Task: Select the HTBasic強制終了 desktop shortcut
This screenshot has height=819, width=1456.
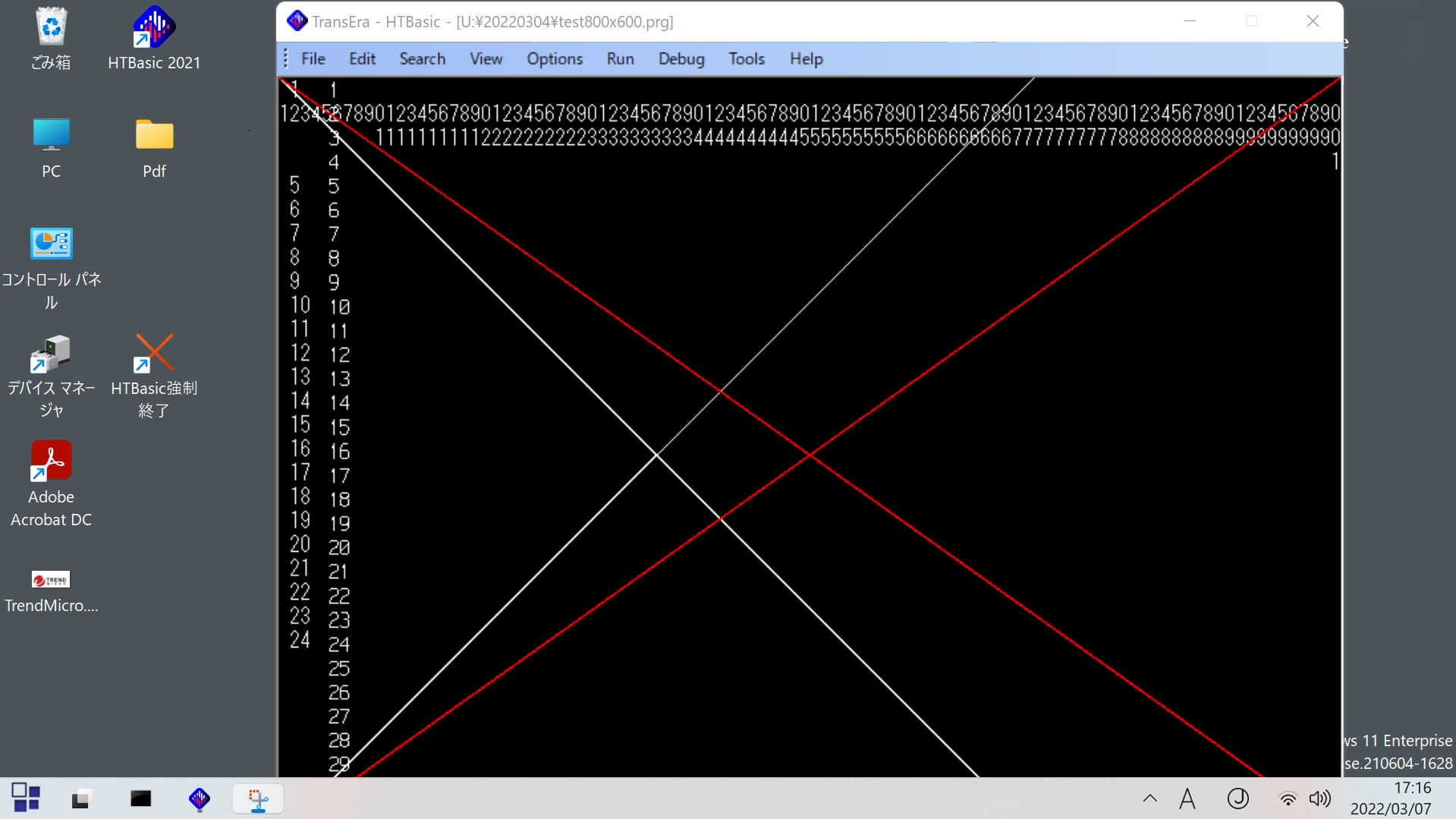Action: 154,377
